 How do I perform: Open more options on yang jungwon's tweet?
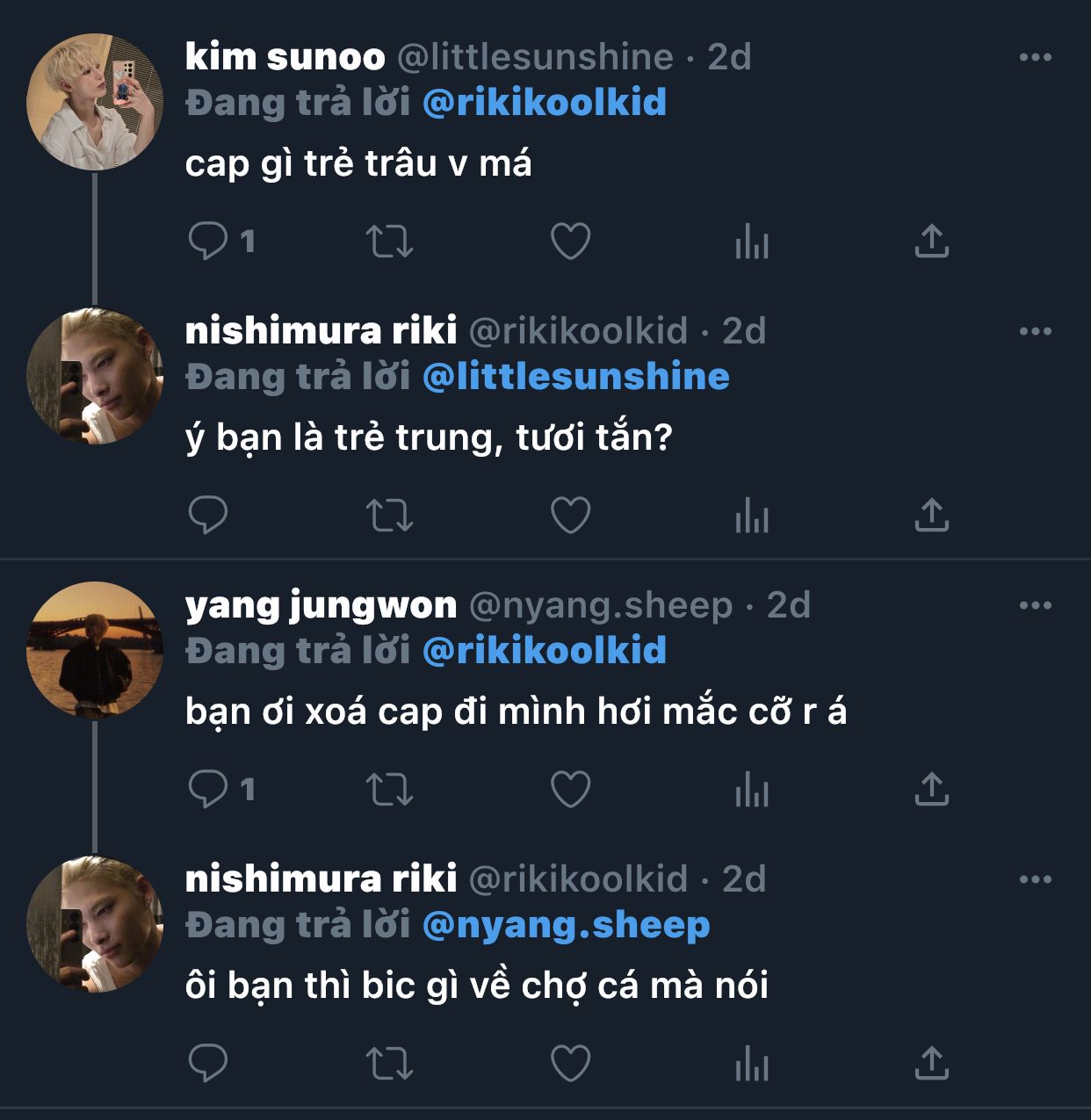(x=1036, y=606)
